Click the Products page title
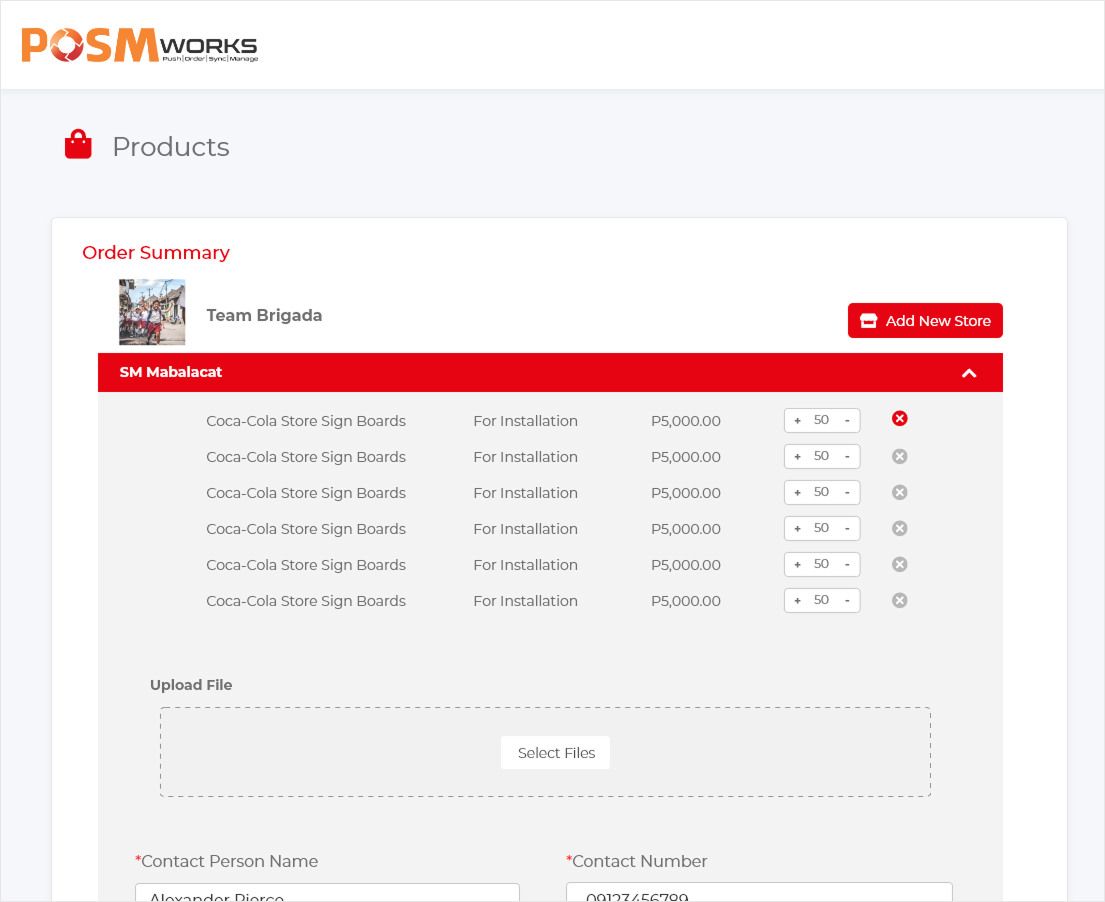 click(x=171, y=147)
